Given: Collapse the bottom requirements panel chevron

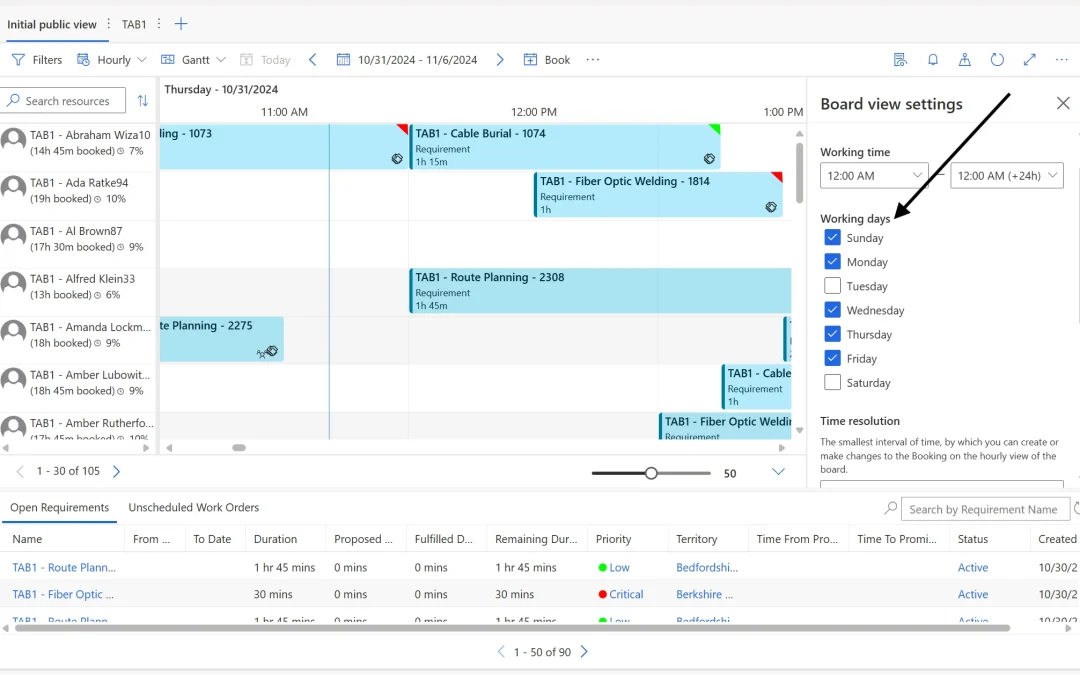Looking at the screenshot, I should (x=778, y=472).
